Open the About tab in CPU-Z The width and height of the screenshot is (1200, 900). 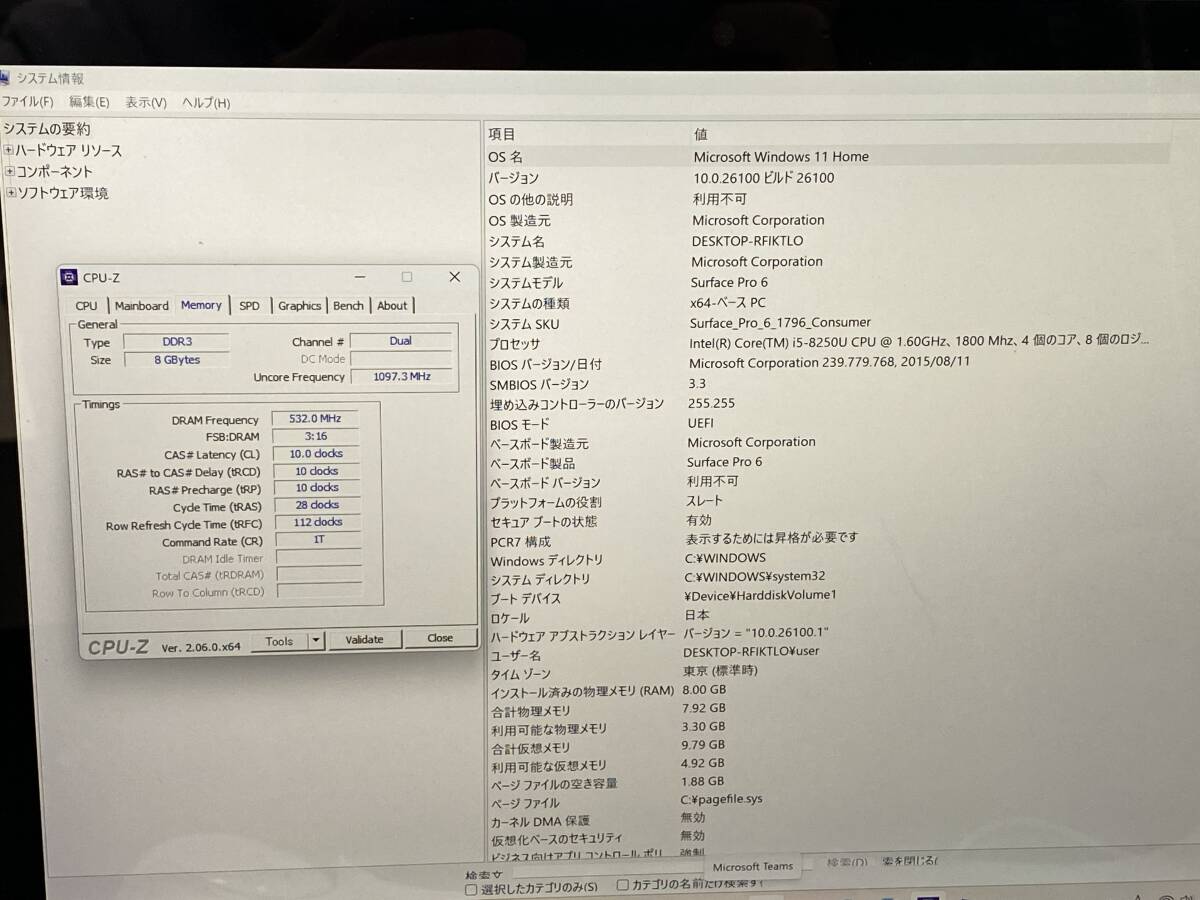click(392, 306)
